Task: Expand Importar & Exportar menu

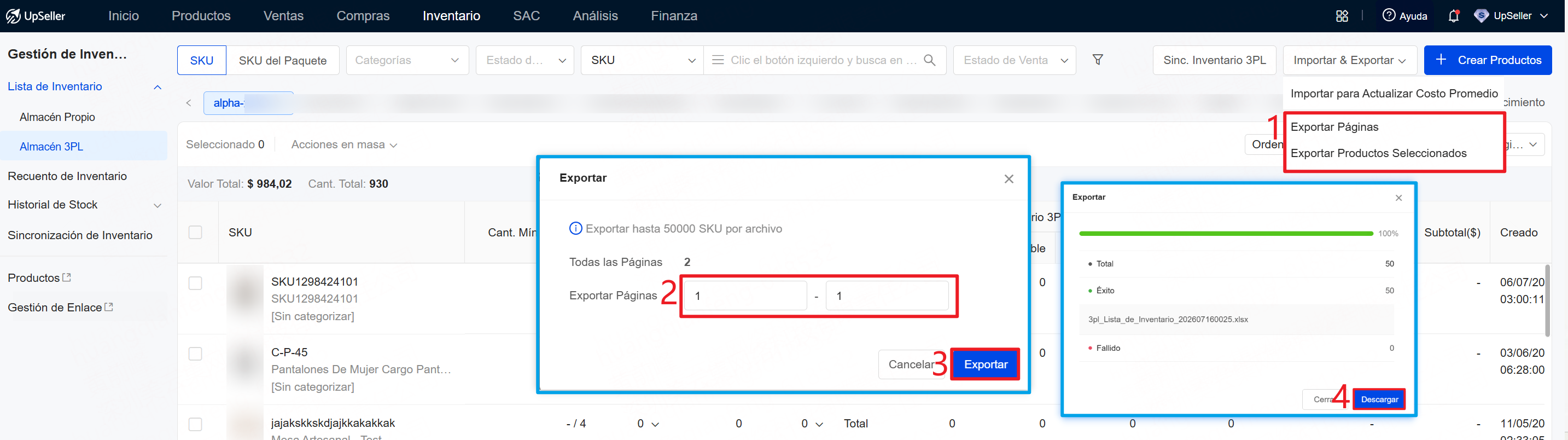Action: 1349,60
